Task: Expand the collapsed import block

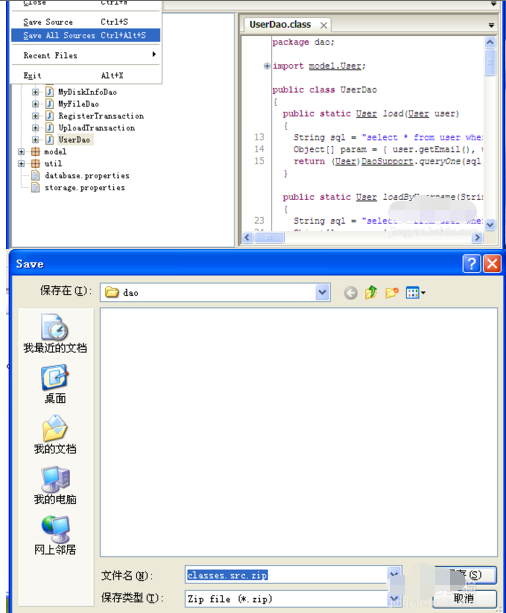Action: coord(267,66)
